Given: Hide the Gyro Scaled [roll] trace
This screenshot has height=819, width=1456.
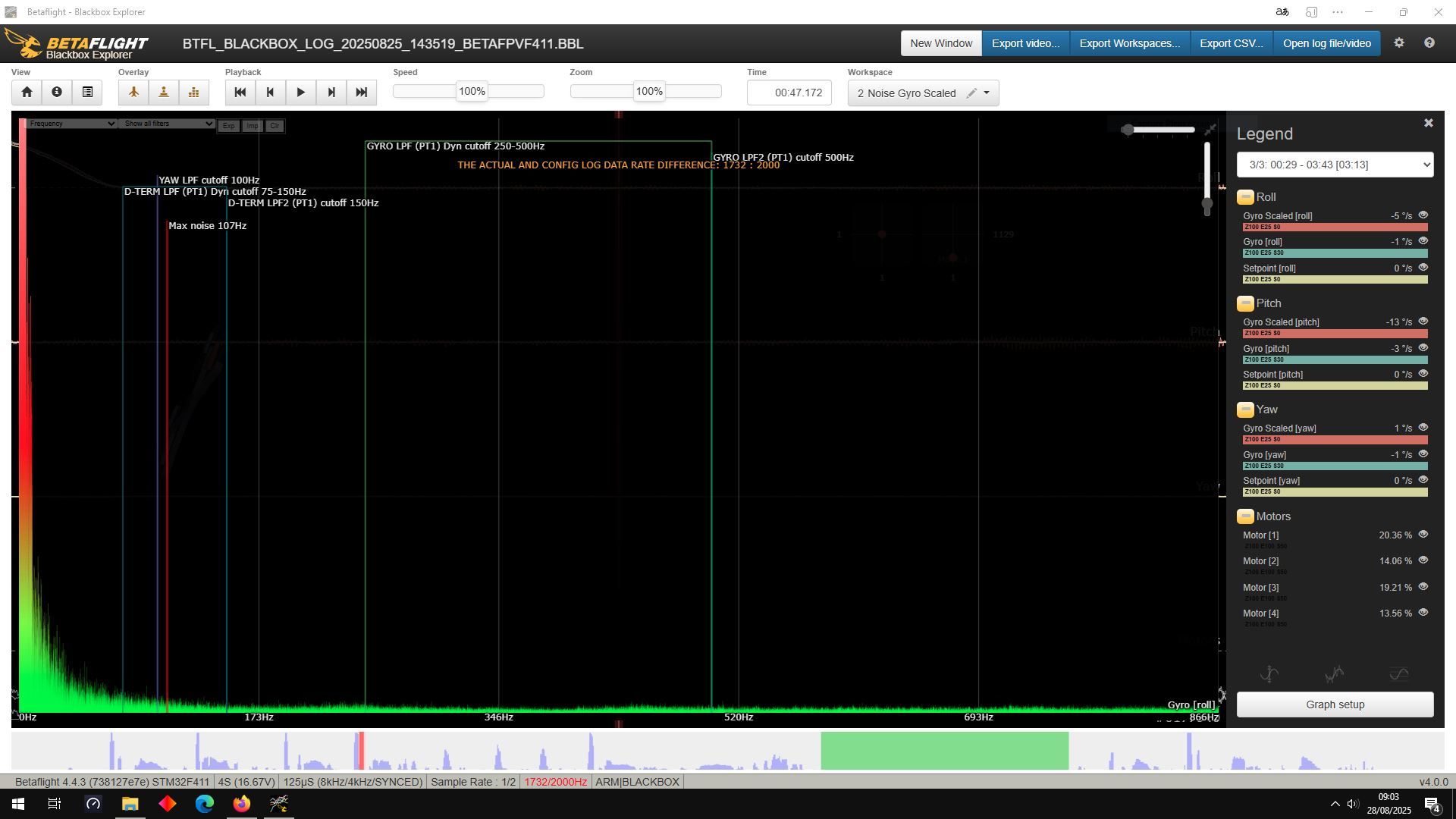Looking at the screenshot, I should [x=1423, y=215].
